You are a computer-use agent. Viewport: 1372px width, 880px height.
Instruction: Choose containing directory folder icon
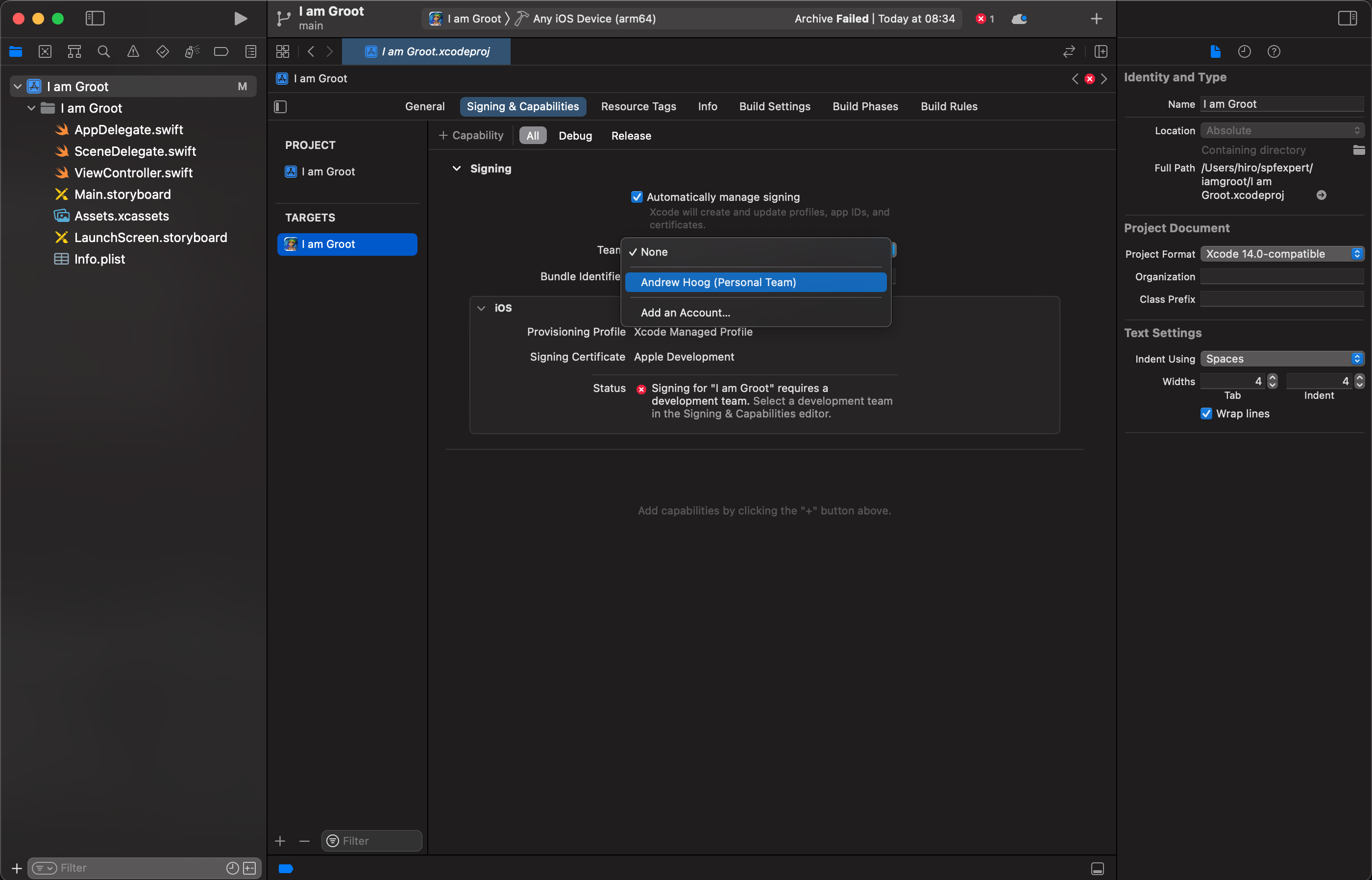[1359, 150]
